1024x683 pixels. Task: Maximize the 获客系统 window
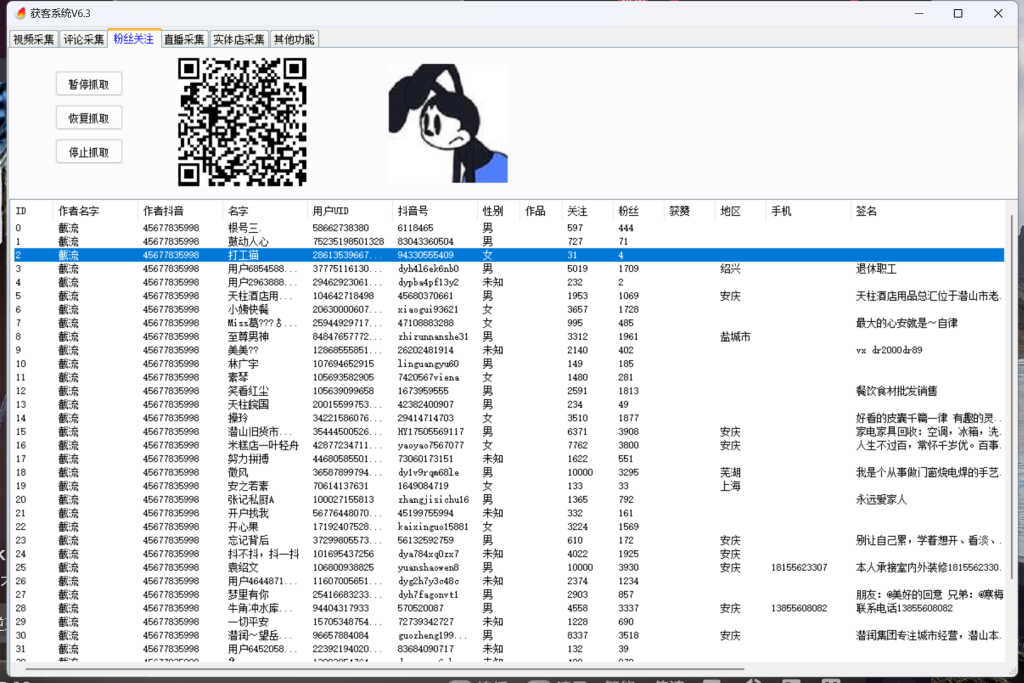coord(957,13)
